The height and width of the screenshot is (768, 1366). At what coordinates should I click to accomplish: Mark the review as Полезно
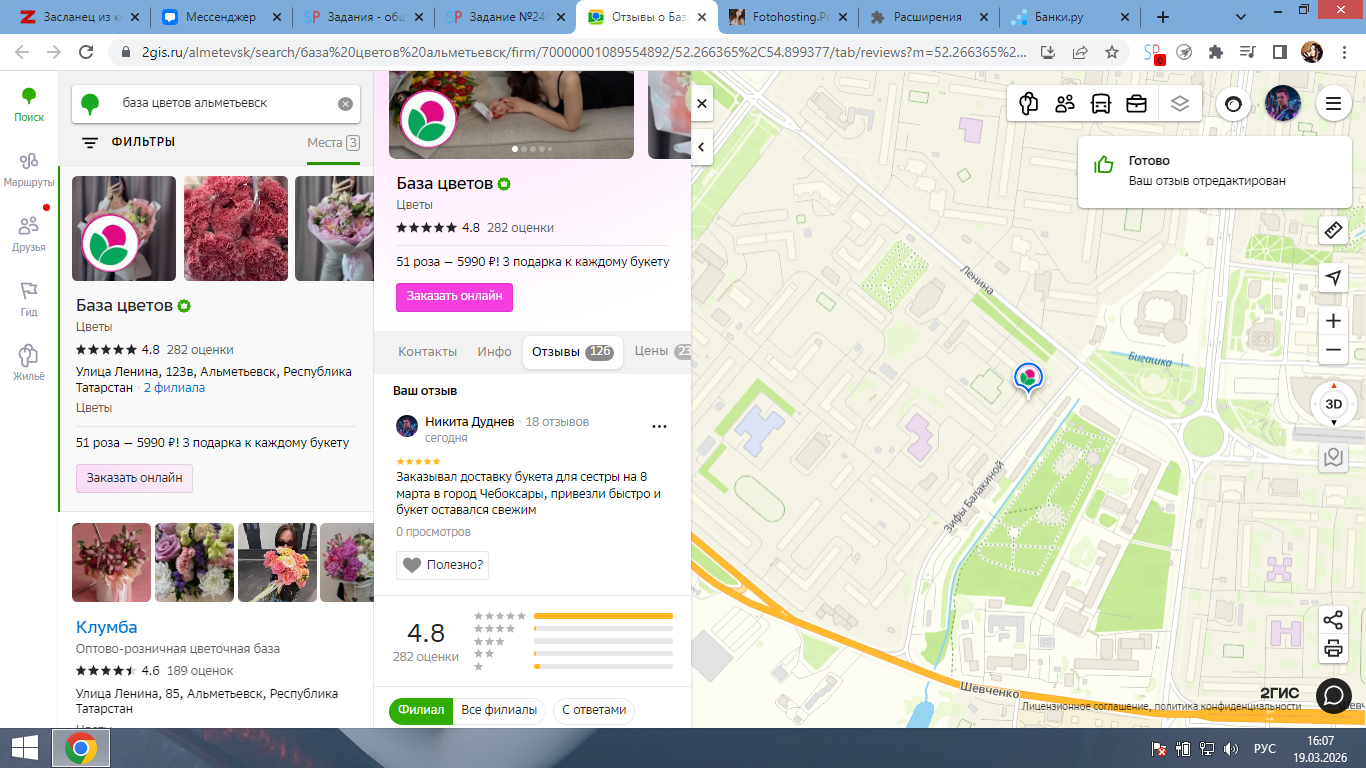pos(442,565)
